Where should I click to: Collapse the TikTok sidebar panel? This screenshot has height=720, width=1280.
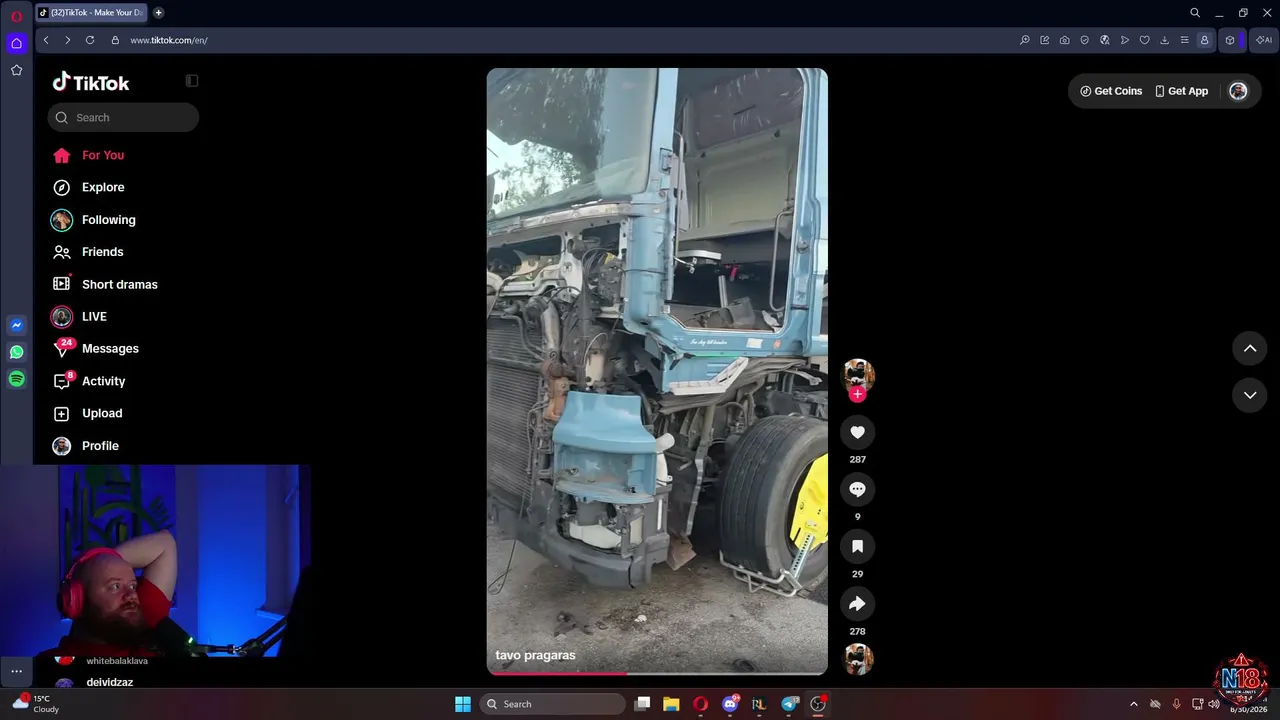pyautogui.click(x=192, y=81)
